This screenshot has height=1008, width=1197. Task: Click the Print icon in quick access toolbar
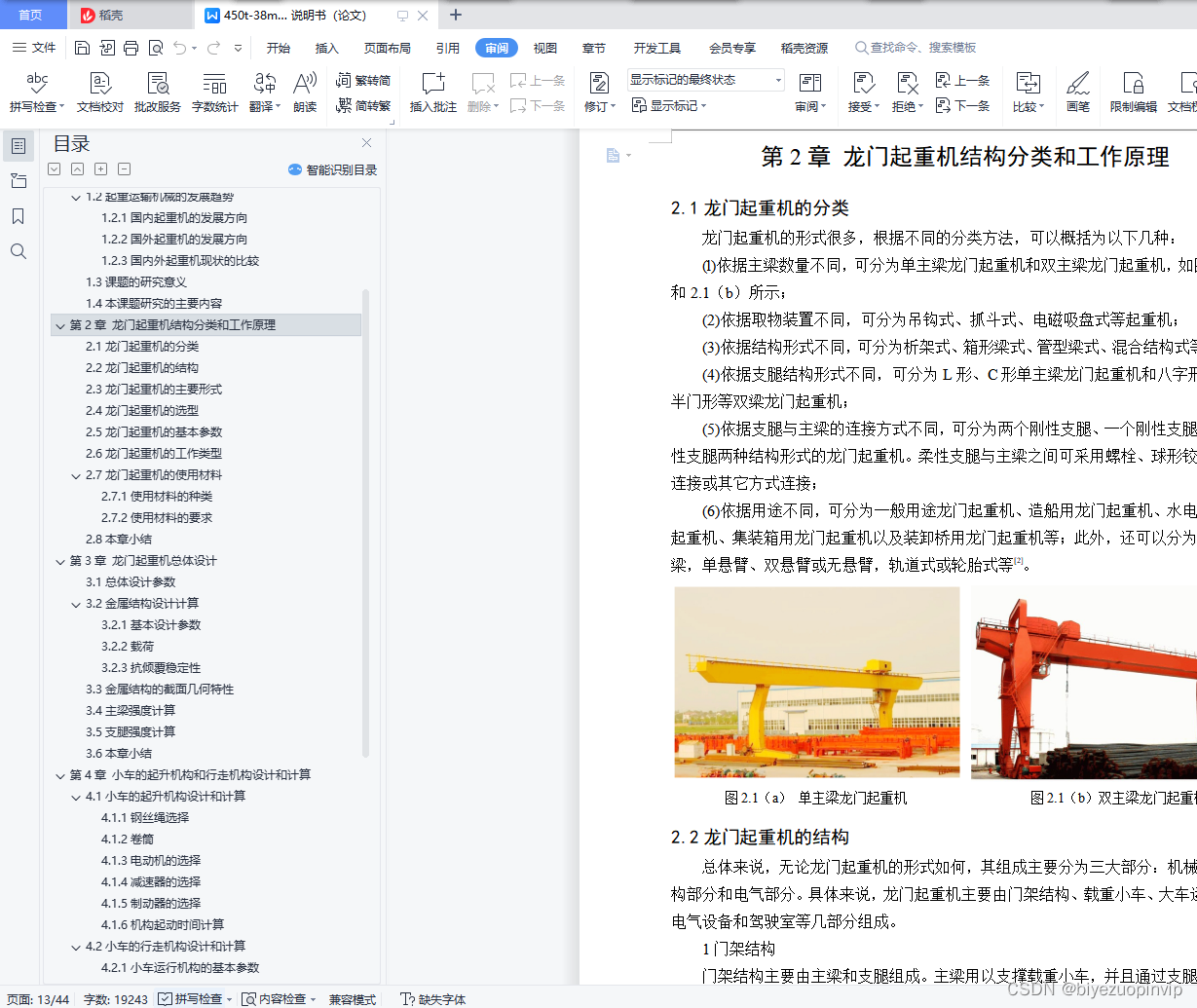(x=131, y=48)
